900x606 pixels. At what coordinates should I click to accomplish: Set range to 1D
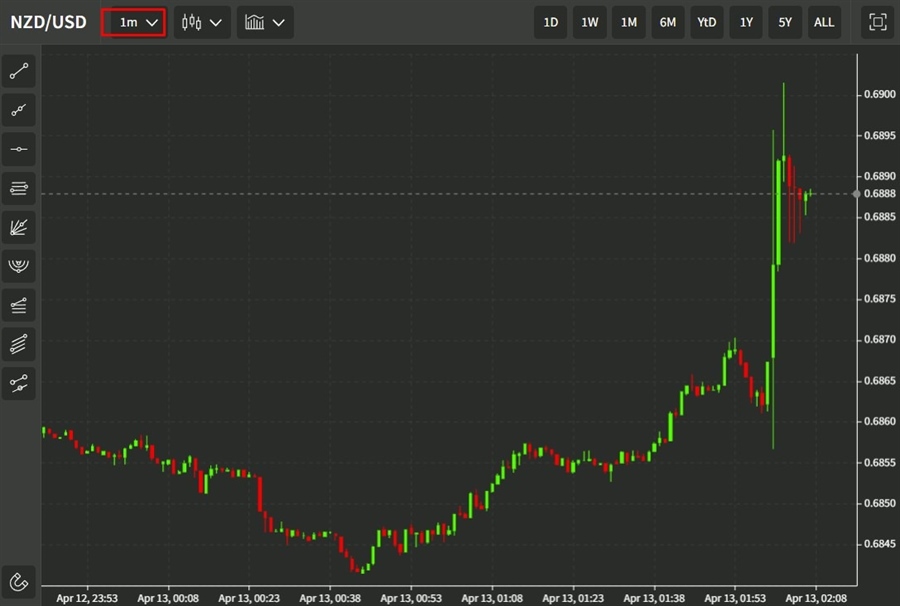coord(550,22)
